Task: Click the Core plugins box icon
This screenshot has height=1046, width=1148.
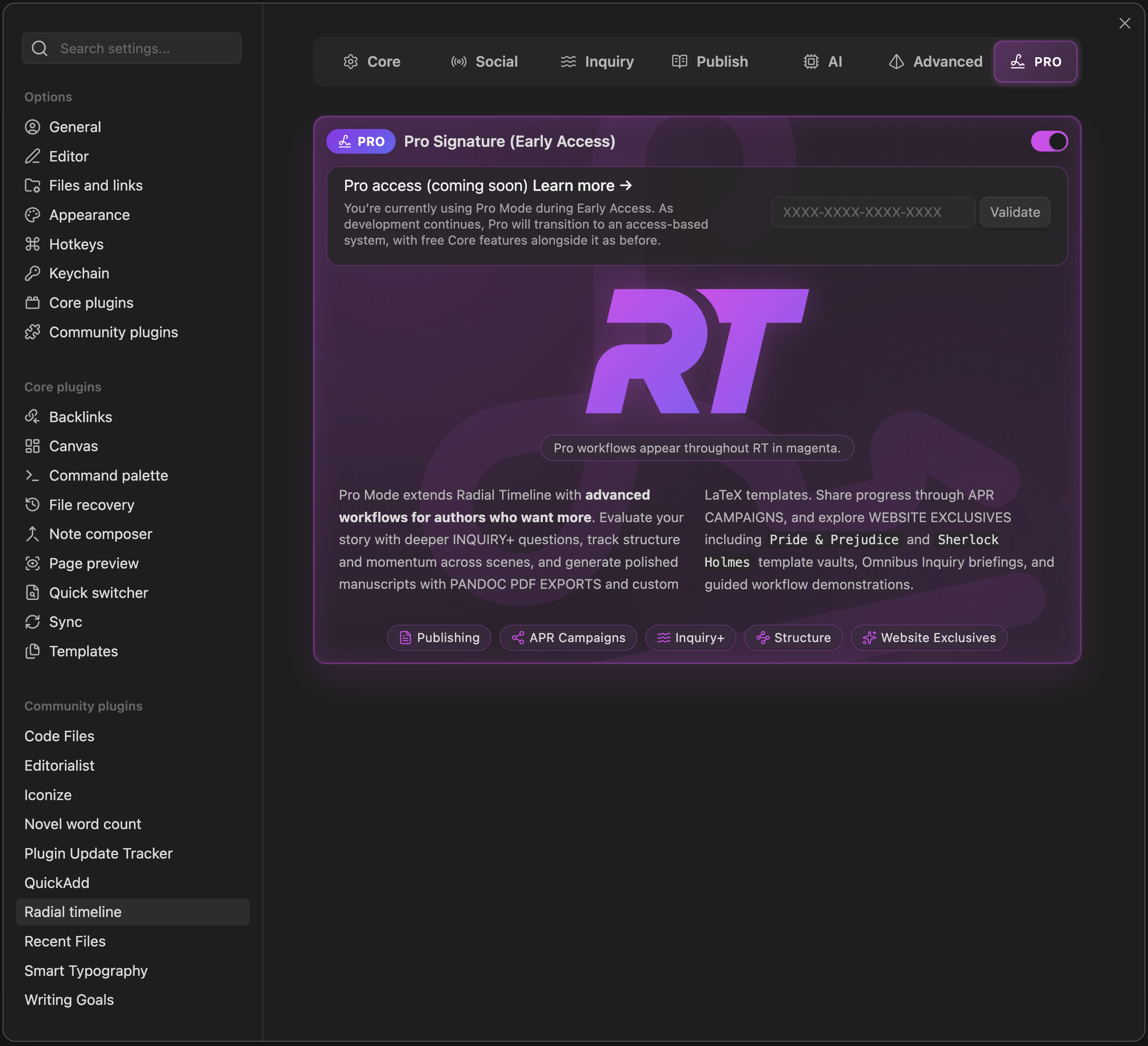Action: (x=32, y=303)
